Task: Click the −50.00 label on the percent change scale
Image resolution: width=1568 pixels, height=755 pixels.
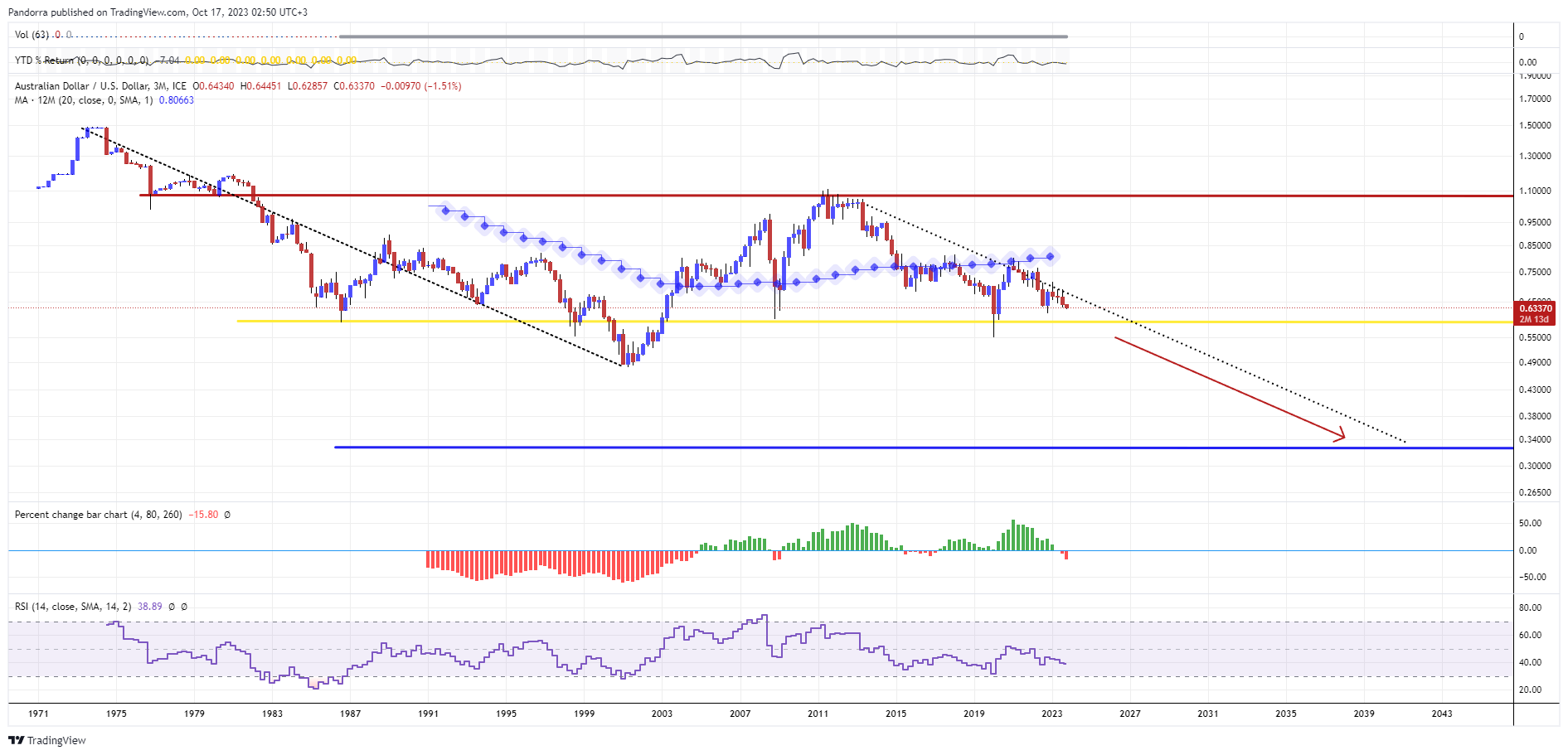Action: (x=1531, y=577)
